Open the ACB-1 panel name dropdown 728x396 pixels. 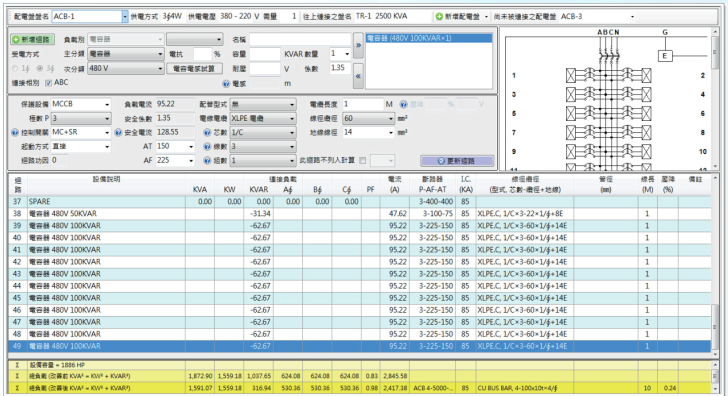click(124, 16)
